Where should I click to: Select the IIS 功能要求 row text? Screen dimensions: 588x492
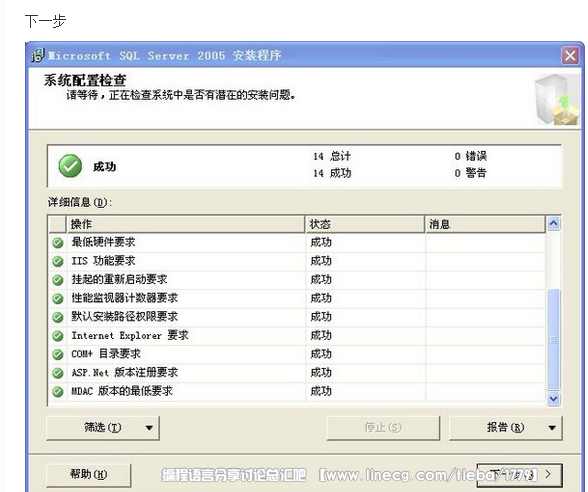103,261
